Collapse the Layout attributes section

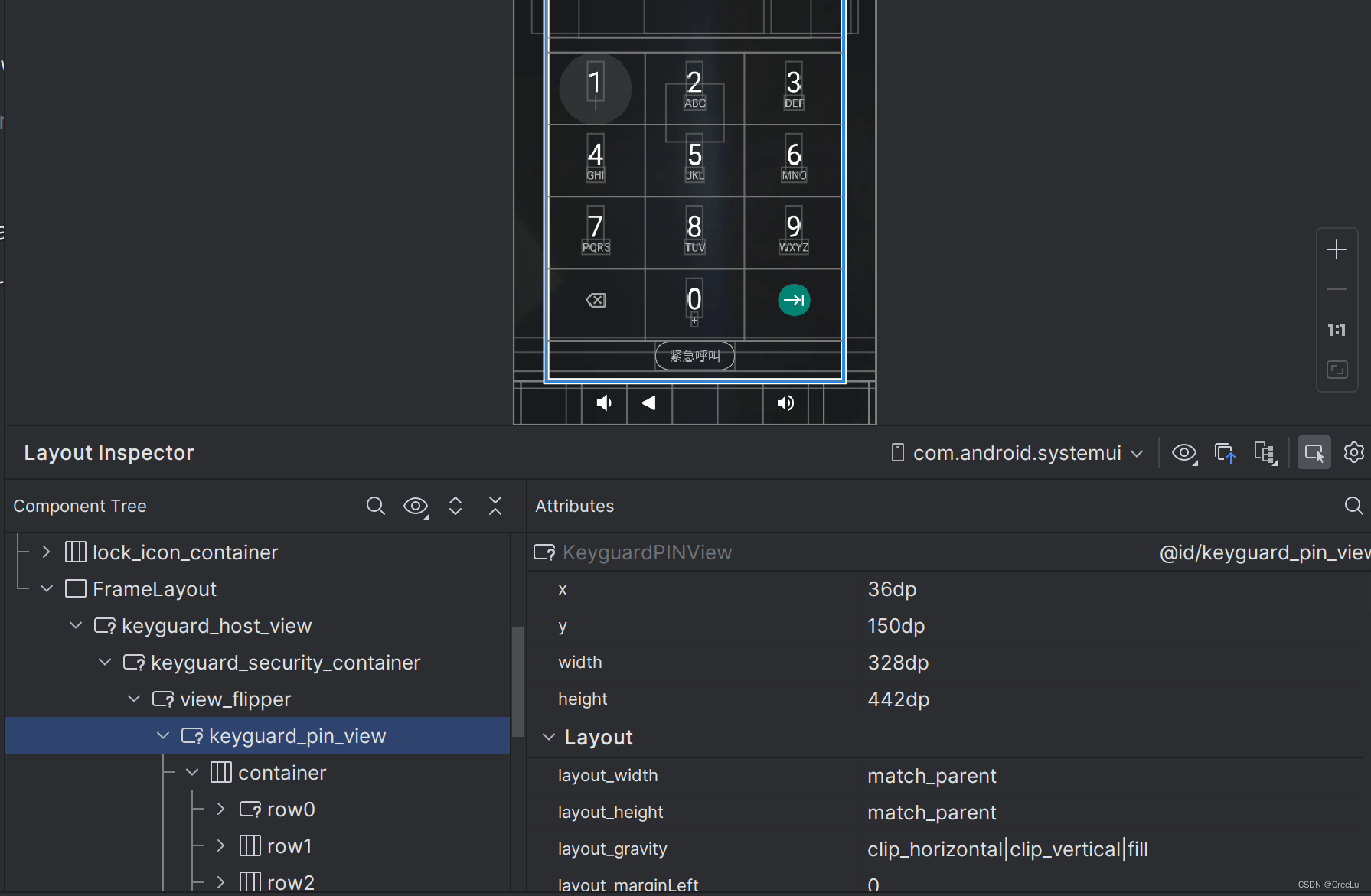coord(548,737)
